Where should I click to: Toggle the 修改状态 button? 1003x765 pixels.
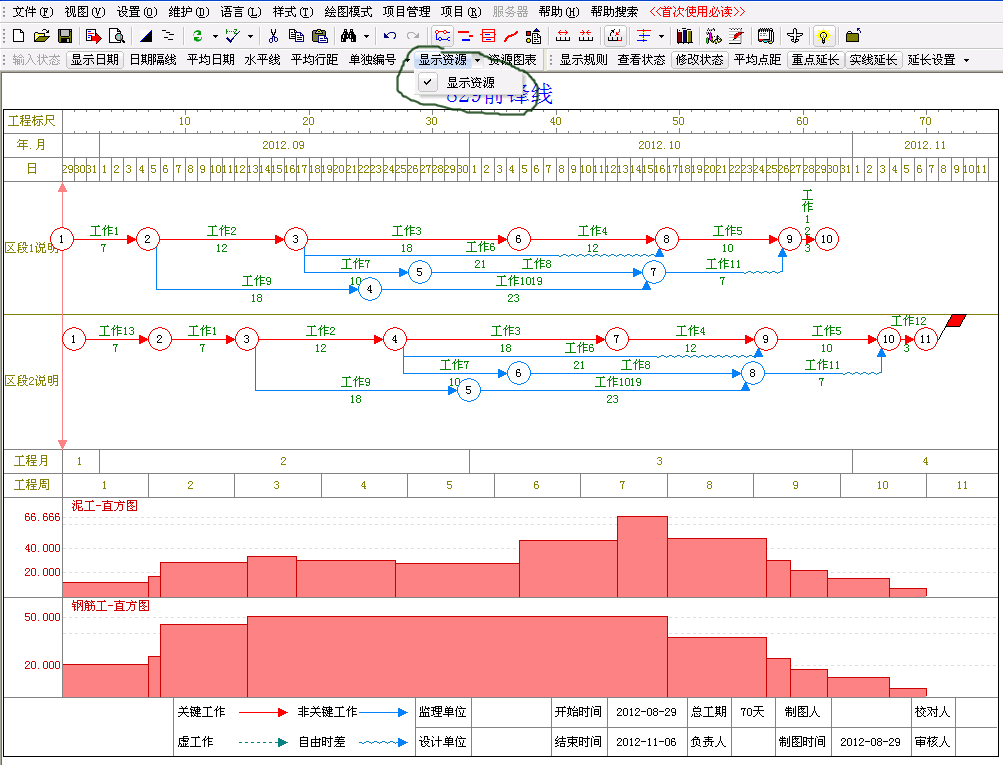click(x=699, y=59)
